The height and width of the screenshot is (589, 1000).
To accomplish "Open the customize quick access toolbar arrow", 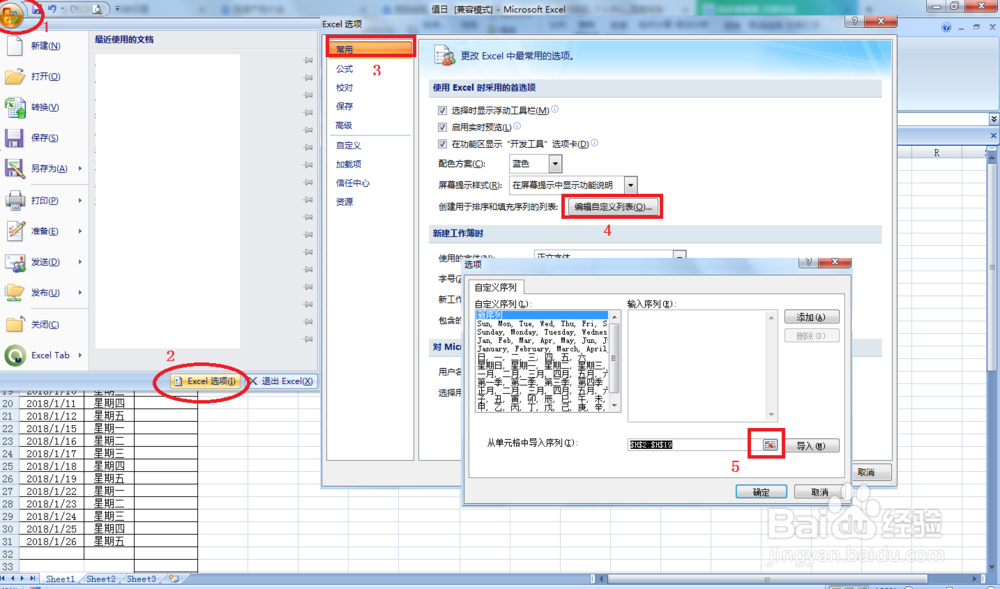I will [117, 9].
